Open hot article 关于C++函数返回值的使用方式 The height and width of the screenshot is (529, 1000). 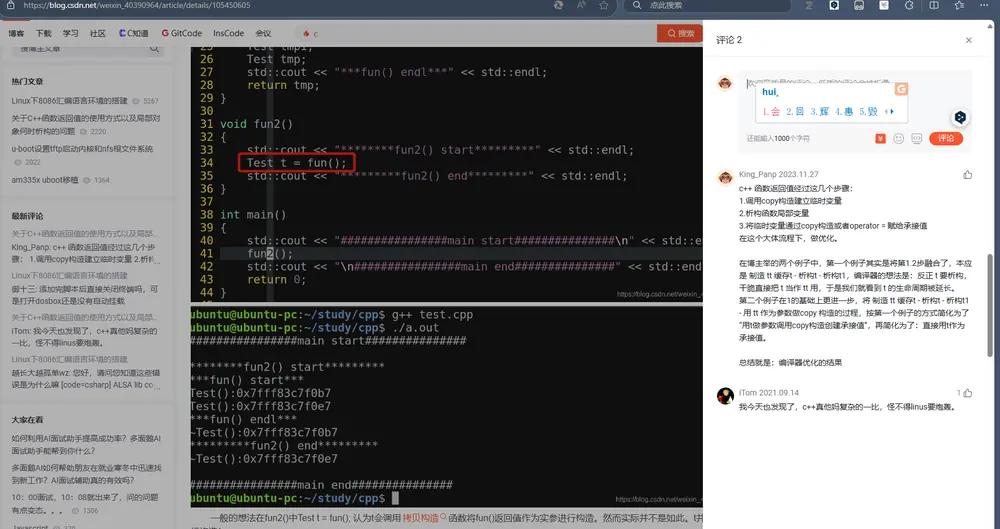point(86,124)
